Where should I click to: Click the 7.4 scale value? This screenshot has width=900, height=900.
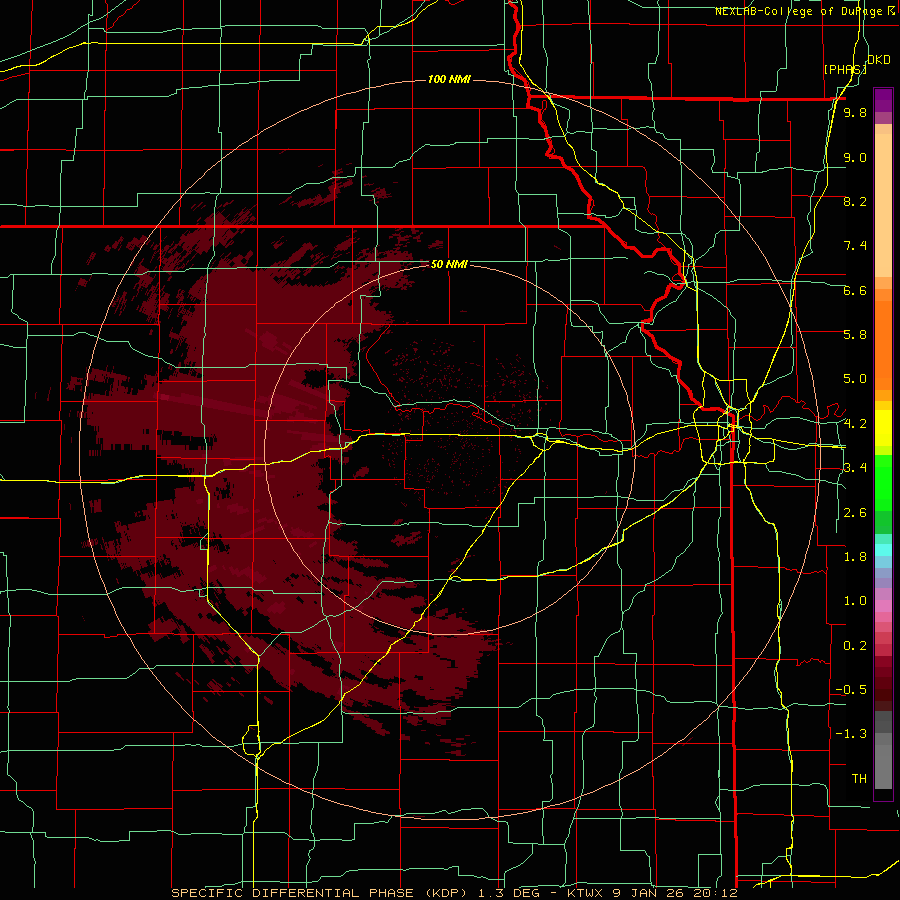click(x=855, y=246)
